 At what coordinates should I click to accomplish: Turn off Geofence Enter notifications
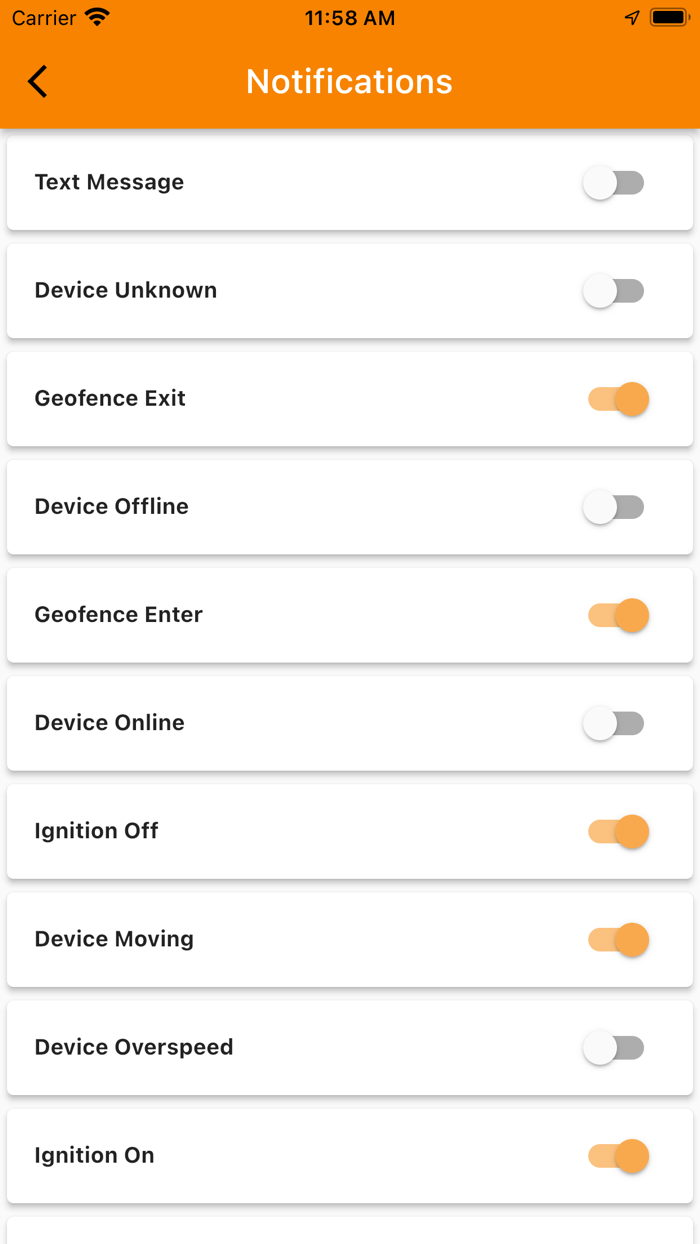click(x=618, y=615)
